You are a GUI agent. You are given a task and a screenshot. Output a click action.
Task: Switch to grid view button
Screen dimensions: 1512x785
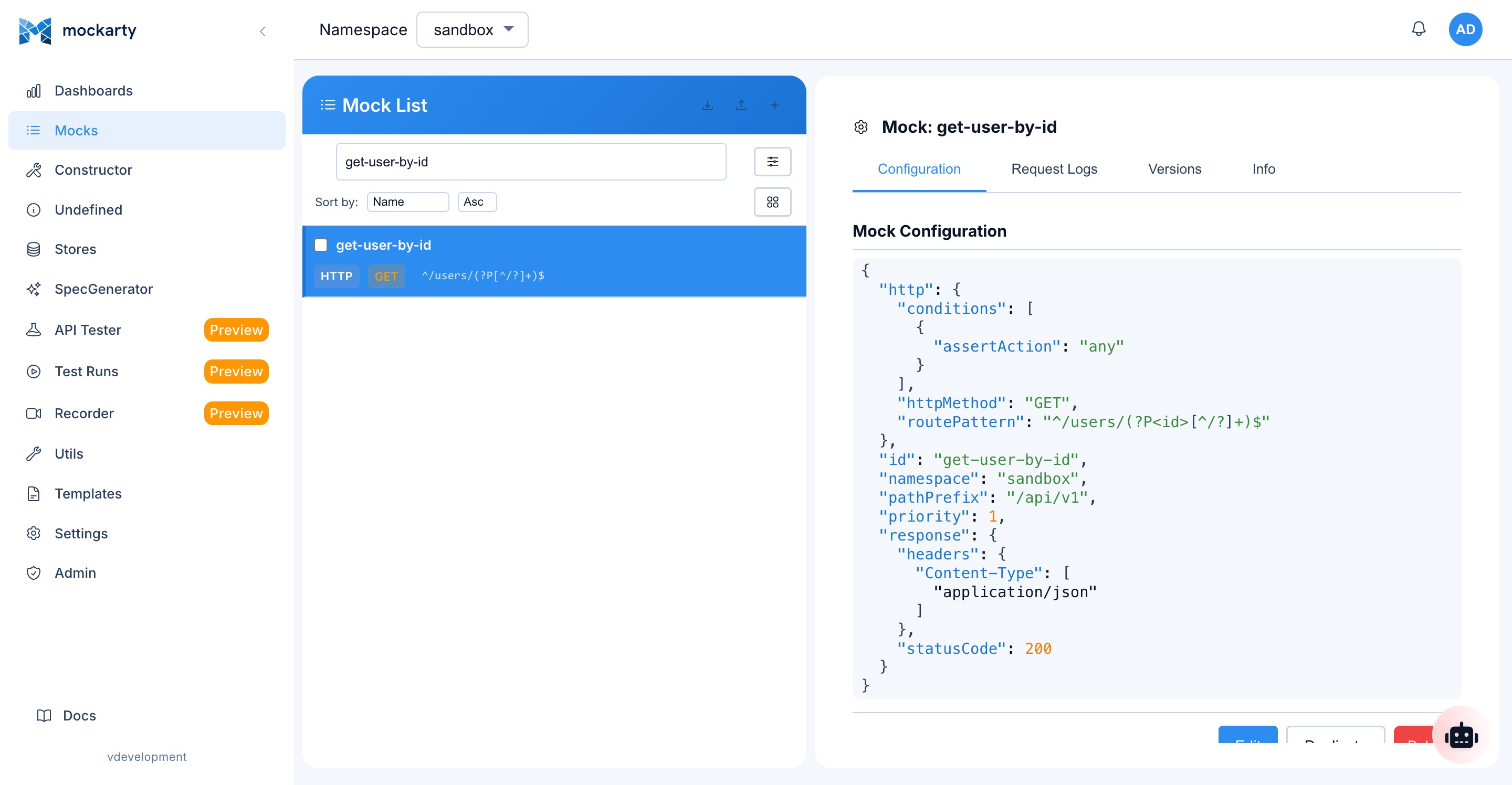click(772, 202)
